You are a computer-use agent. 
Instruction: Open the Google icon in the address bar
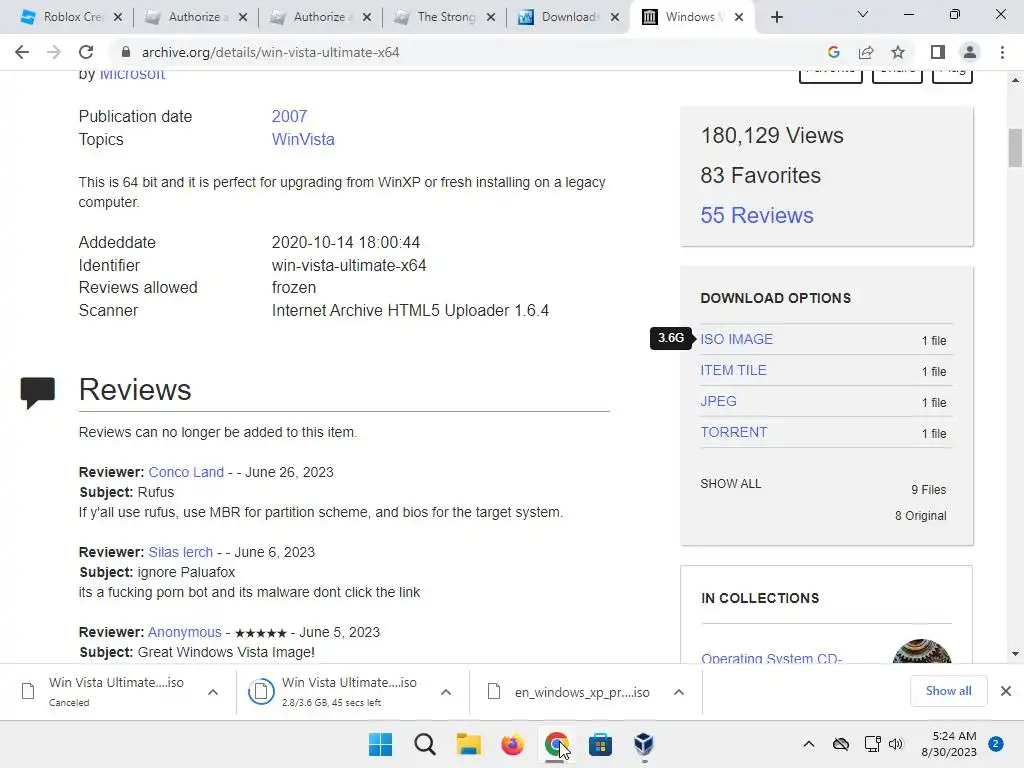[x=833, y=52]
